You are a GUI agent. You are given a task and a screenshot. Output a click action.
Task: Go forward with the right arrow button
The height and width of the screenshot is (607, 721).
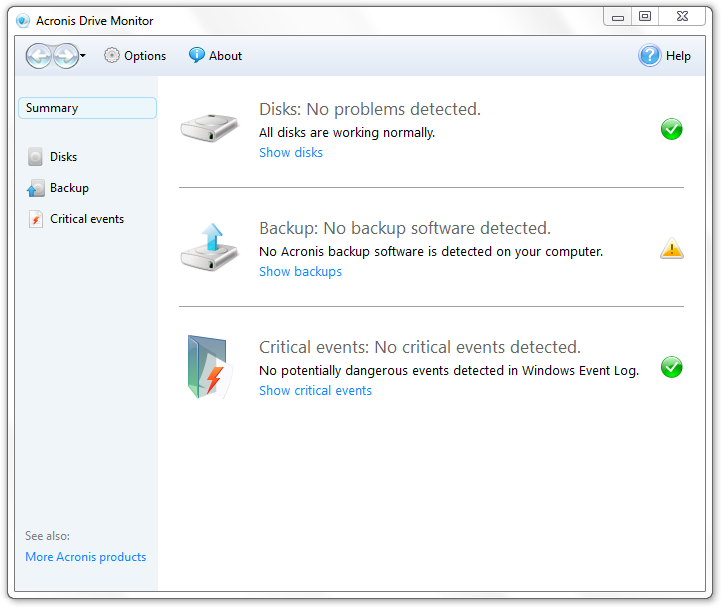pos(66,56)
